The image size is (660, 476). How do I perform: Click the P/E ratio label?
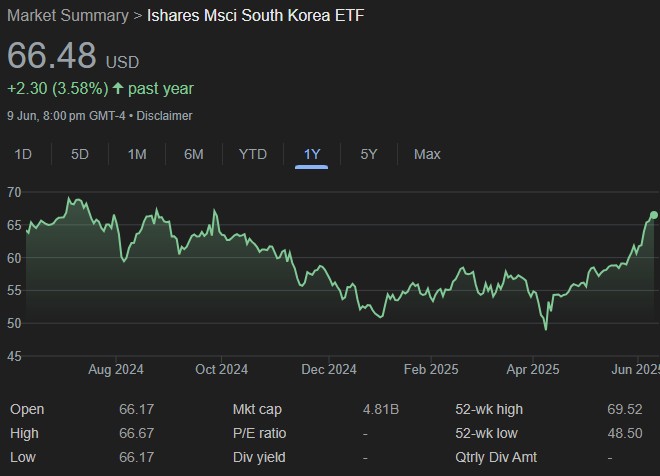[259, 433]
